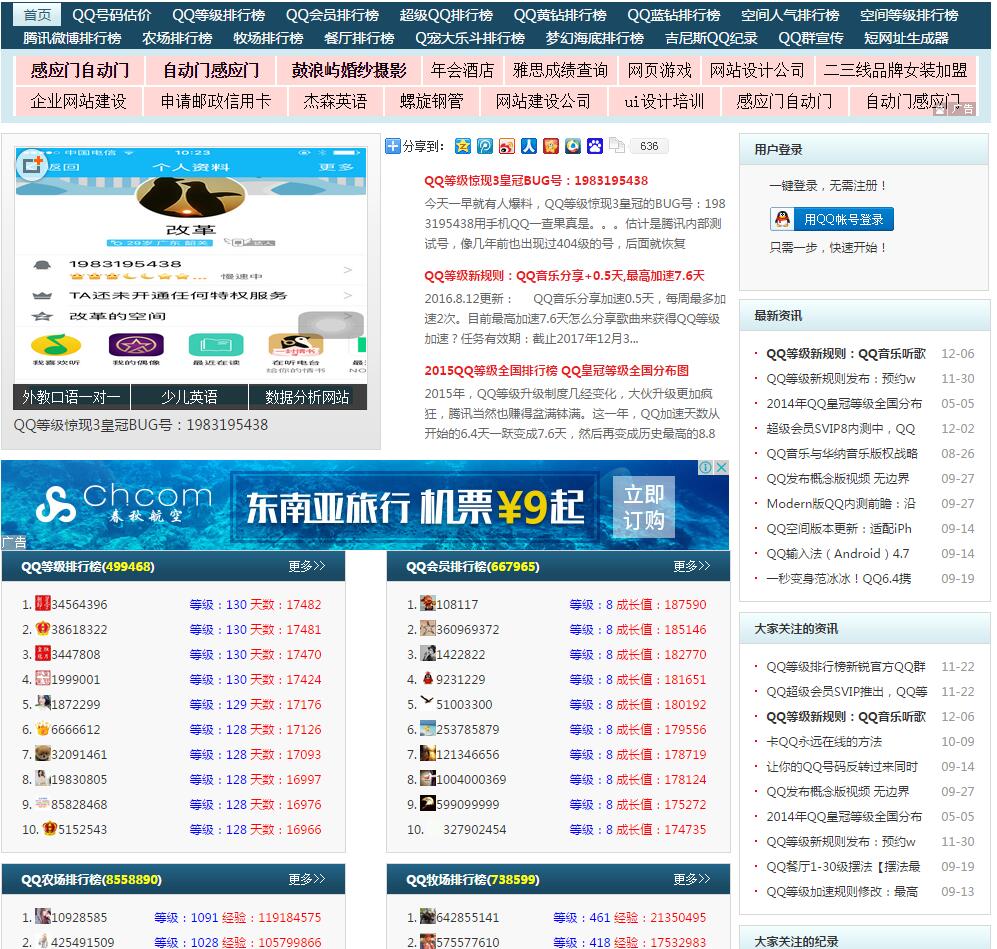The image size is (997, 949).
Task: Click avatar of pasture user 642855141
Action: tap(428, 917)
